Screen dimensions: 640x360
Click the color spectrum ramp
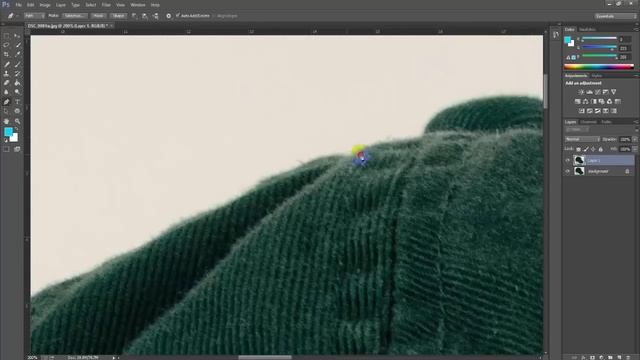click(599, 67)
